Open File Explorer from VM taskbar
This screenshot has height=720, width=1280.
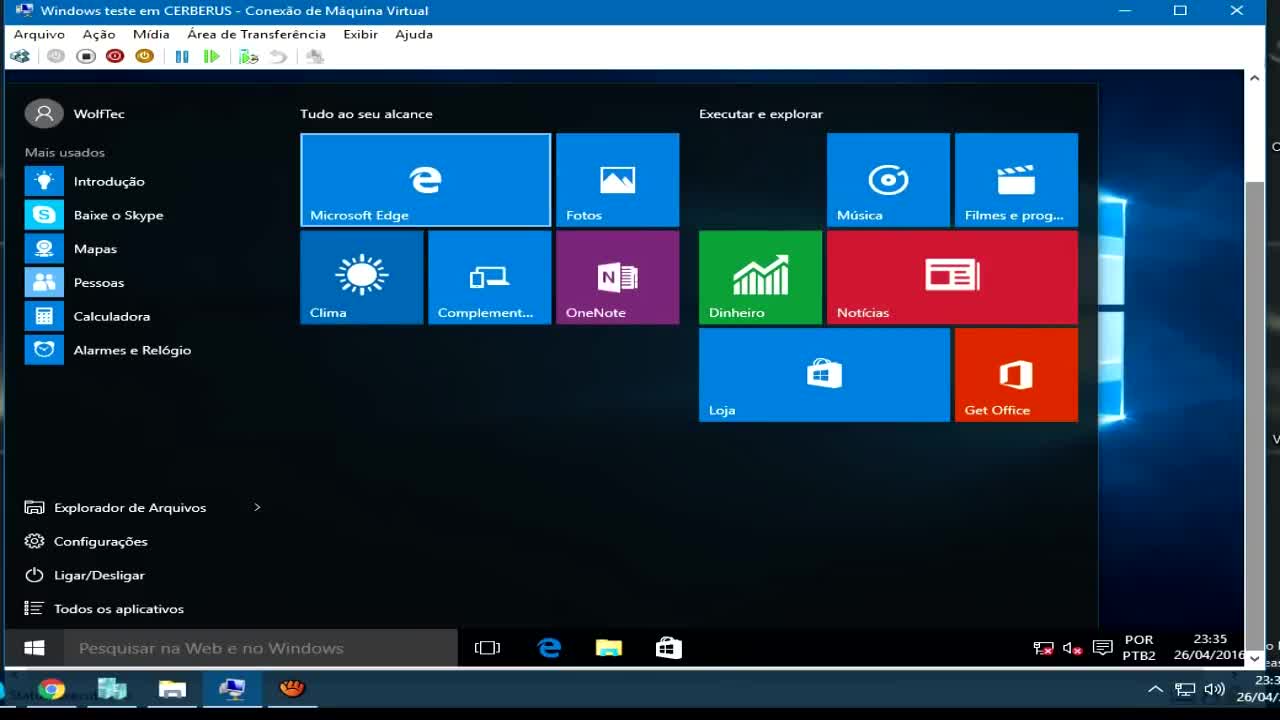coord(609,648)
